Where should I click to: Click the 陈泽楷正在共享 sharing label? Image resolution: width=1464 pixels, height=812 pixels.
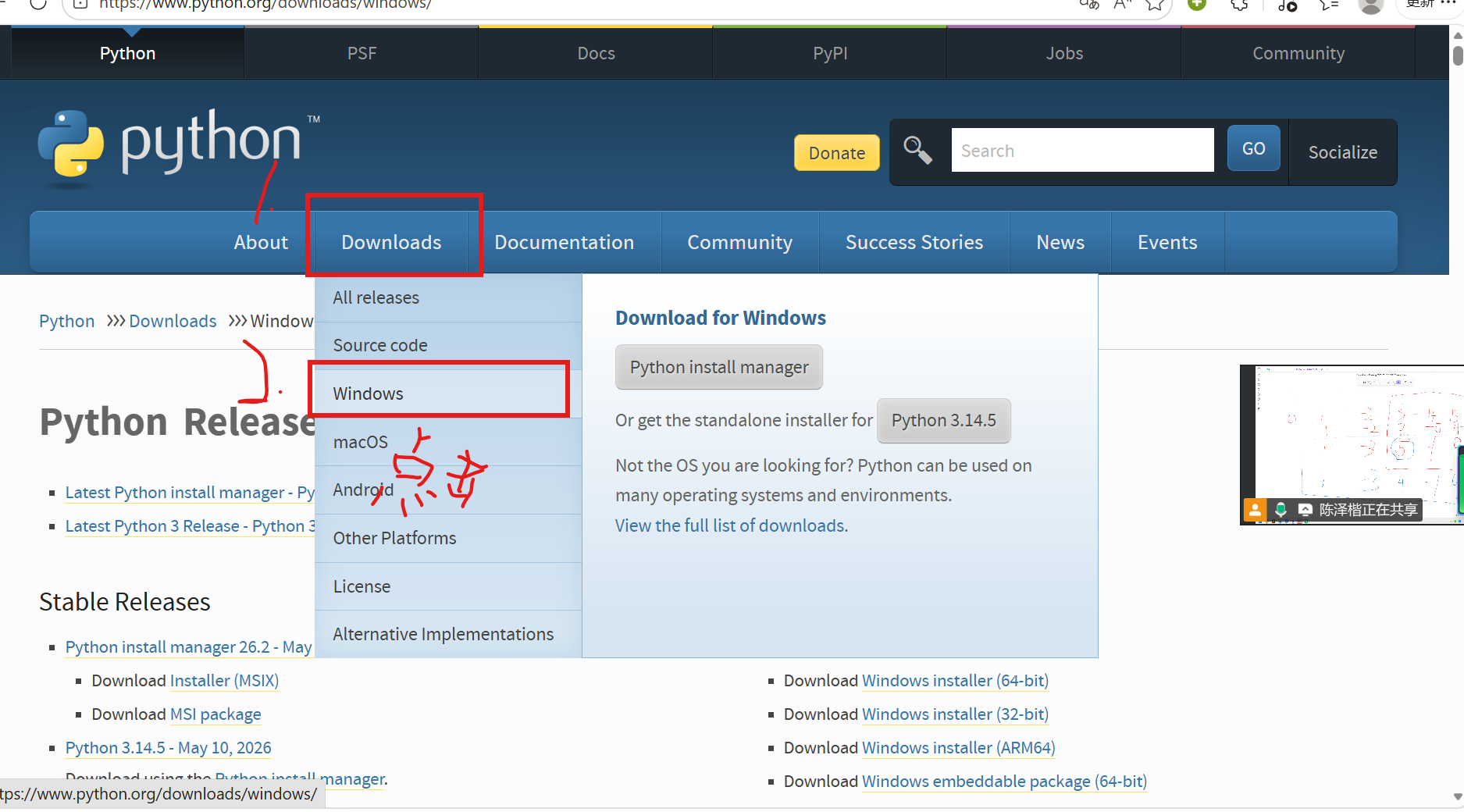(1368, 510)
